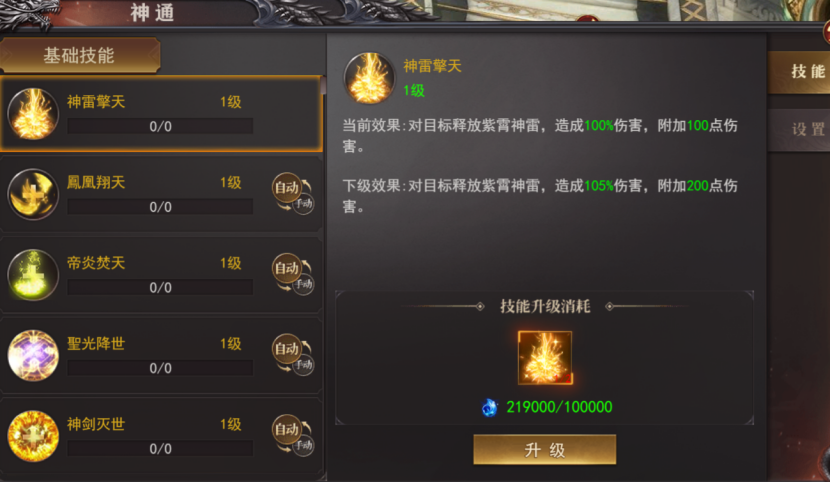Image resolution: width=831 pixels, height=483 pixels.
Task: Switch 聖光降世 between auto and manual
Action: 293,355
